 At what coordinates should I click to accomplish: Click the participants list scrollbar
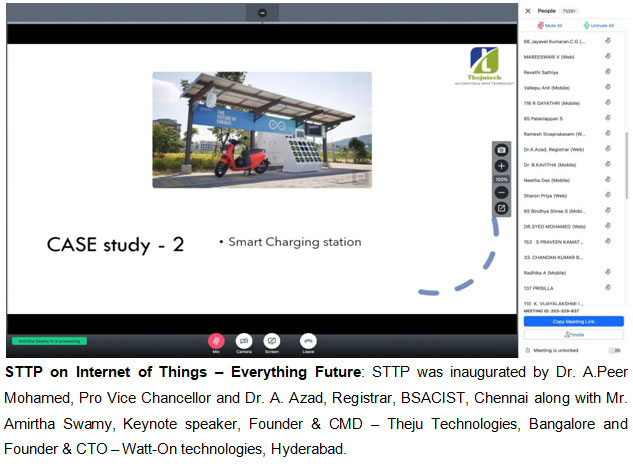(626, 150)
